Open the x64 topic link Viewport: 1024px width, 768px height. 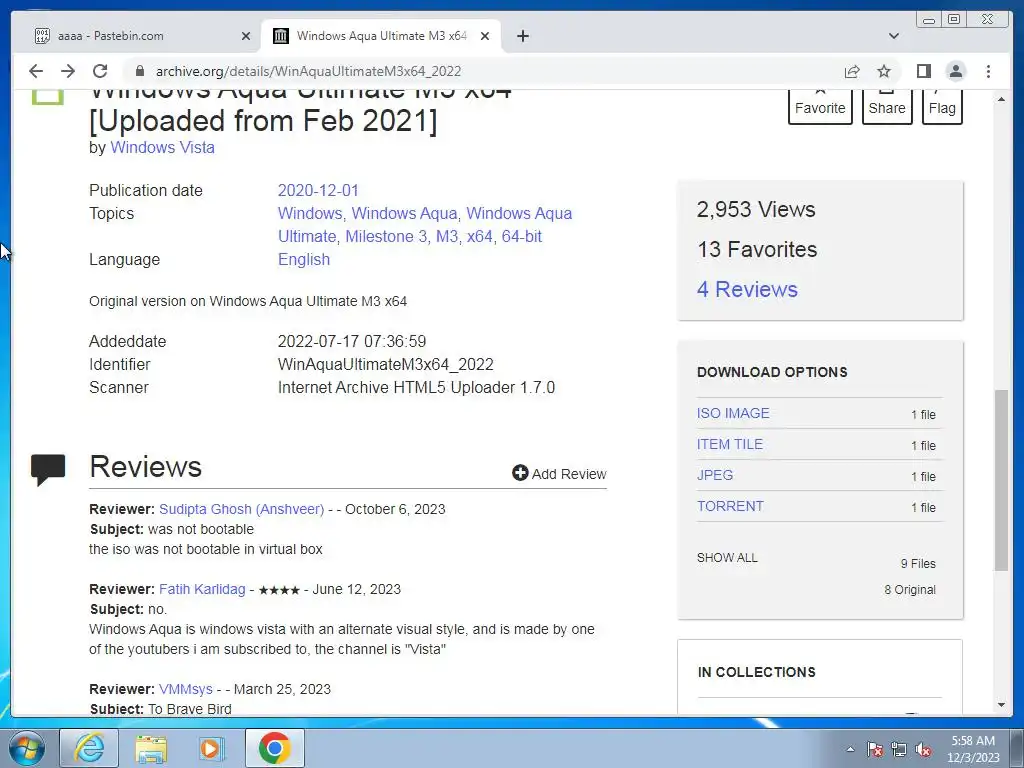pos(479,236)
